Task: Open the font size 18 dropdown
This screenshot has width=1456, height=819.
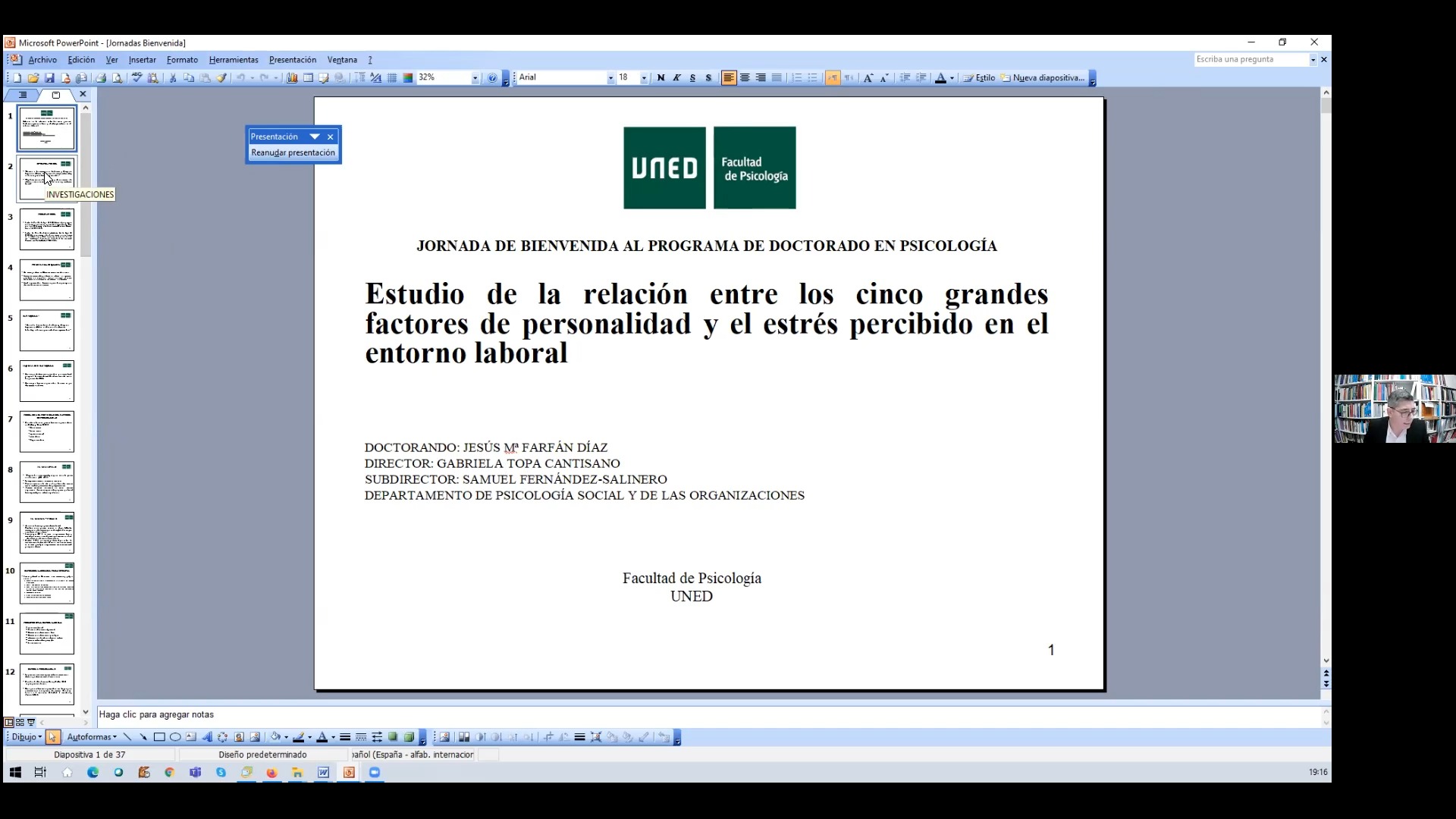Action: point(644,78)
